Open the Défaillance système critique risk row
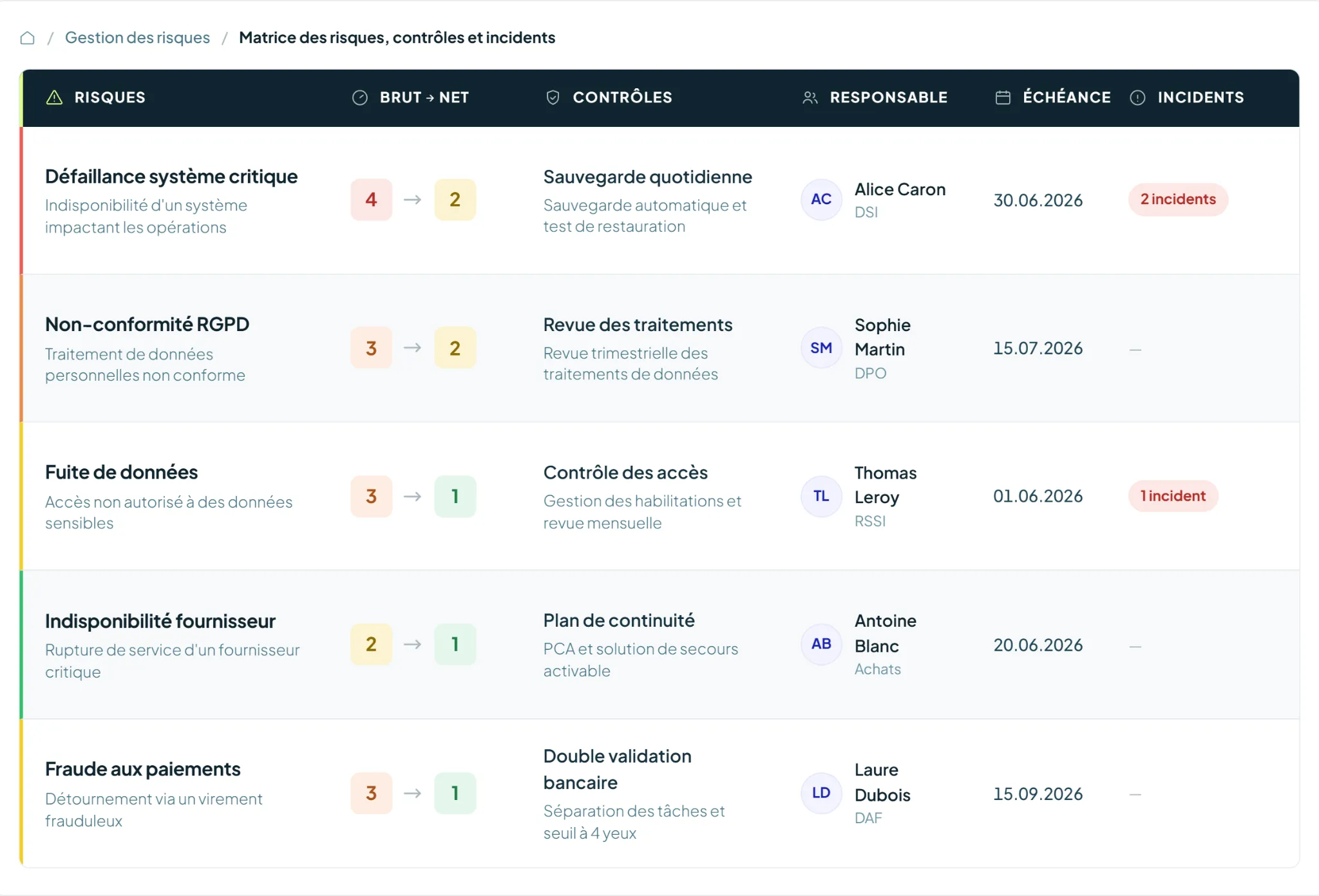 pyautogui.click(x=660, y=200)
